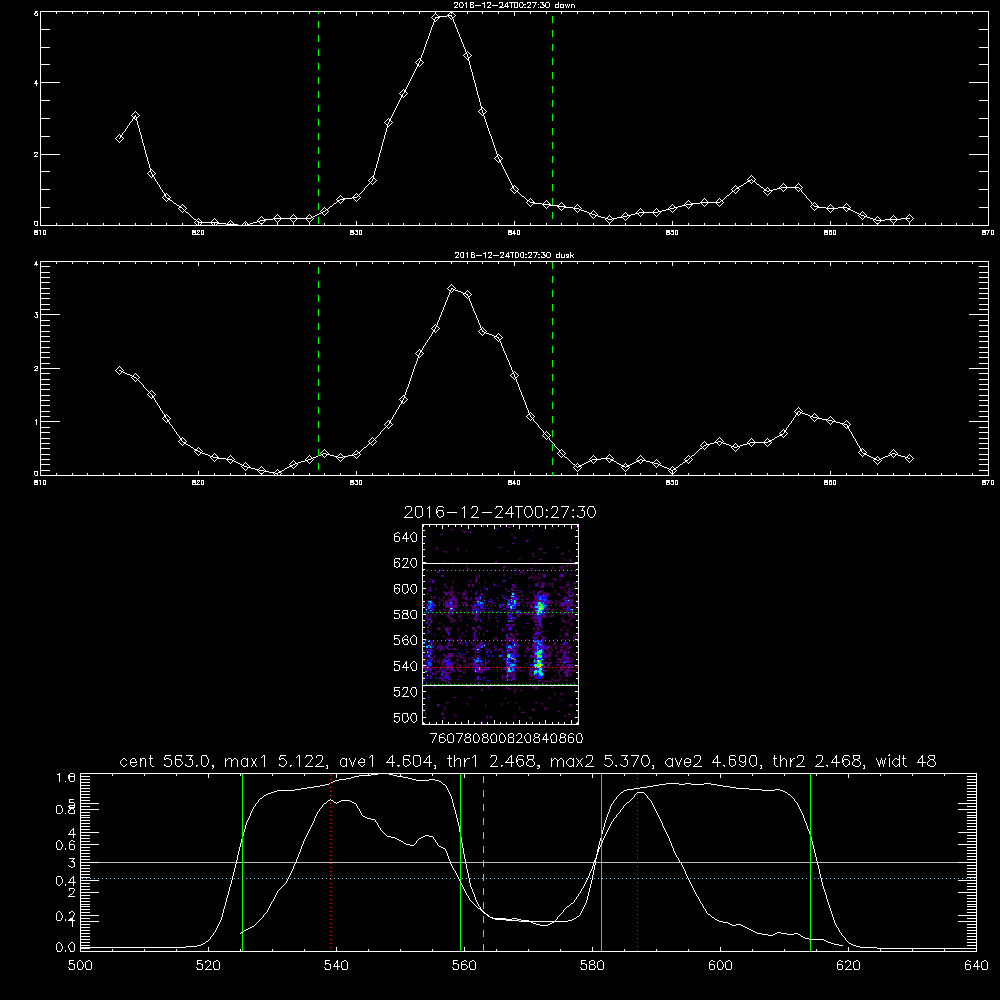Click the '0.0' label on bottom plot y-axis
The width and height of the screenshot is (1000, 1000).
pos(65,948)
